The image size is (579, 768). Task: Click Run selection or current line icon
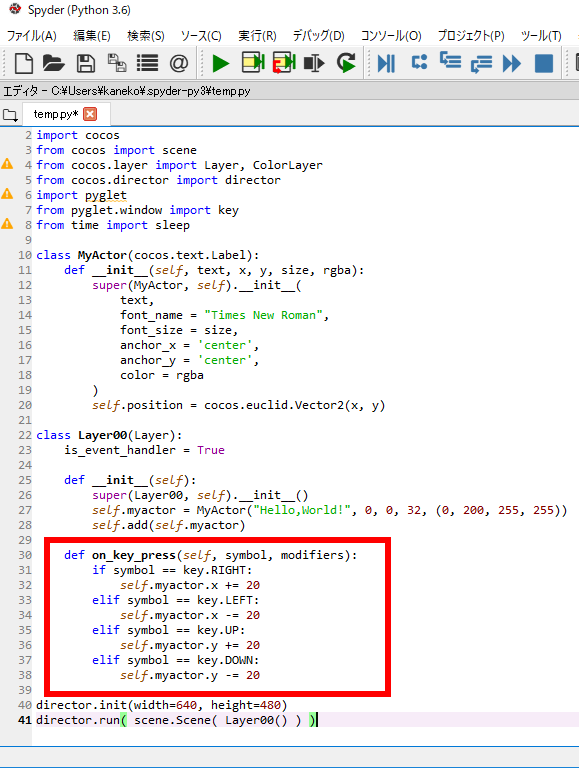[x=314, y=63]
